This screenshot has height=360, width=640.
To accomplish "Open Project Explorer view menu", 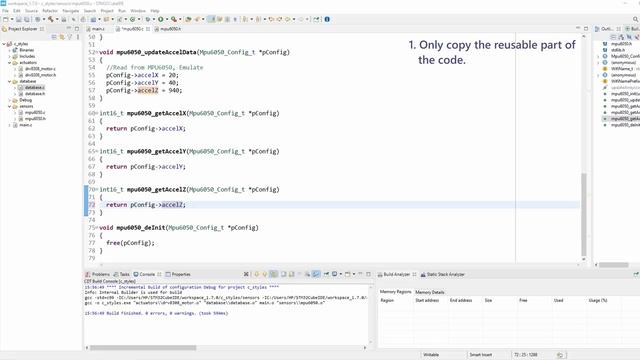I will [78, 37].
